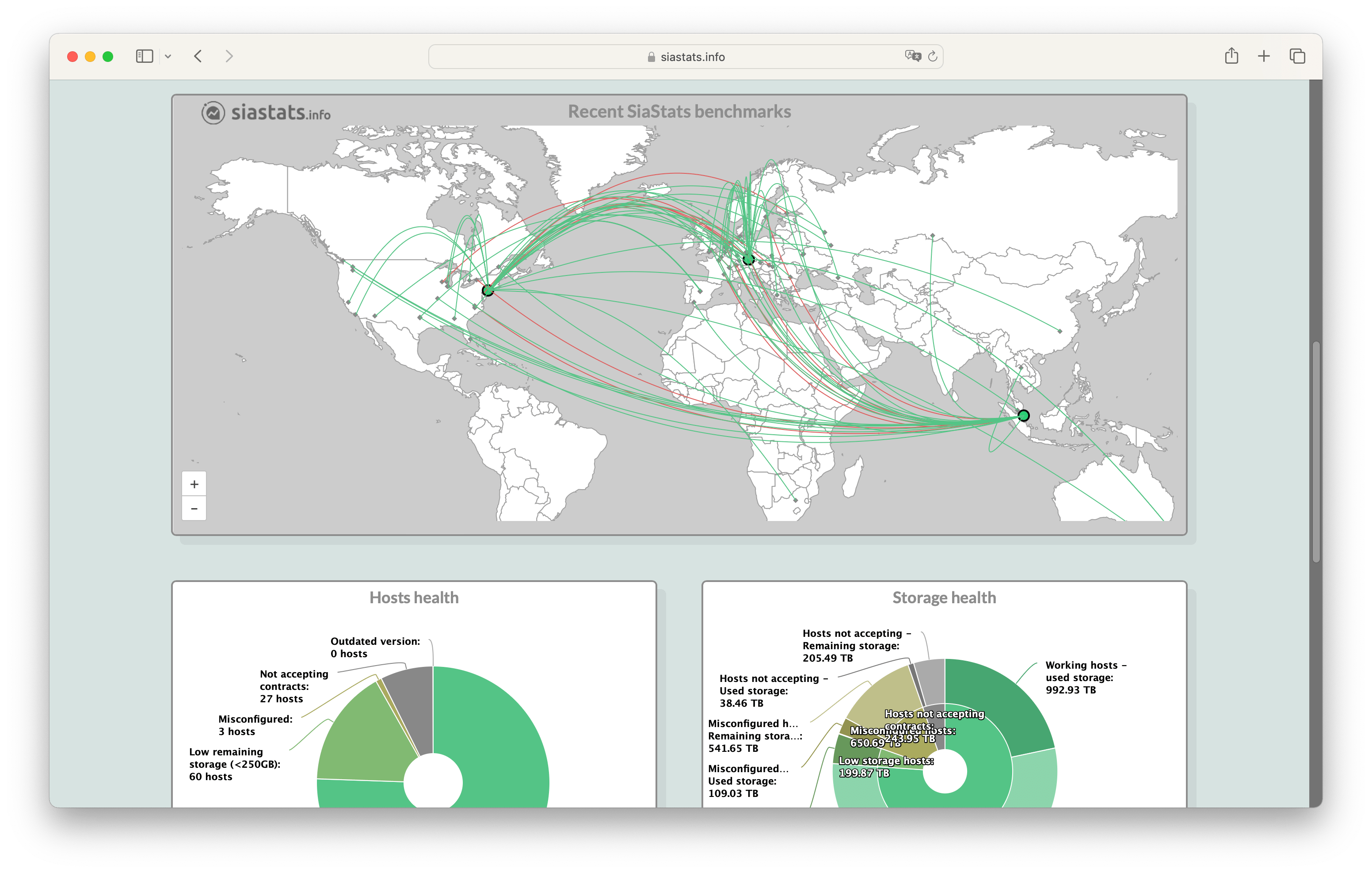Click the 'Misconfigured: 3 hosts' label
The image size is (1372, 873).
[x=255, y=725]
